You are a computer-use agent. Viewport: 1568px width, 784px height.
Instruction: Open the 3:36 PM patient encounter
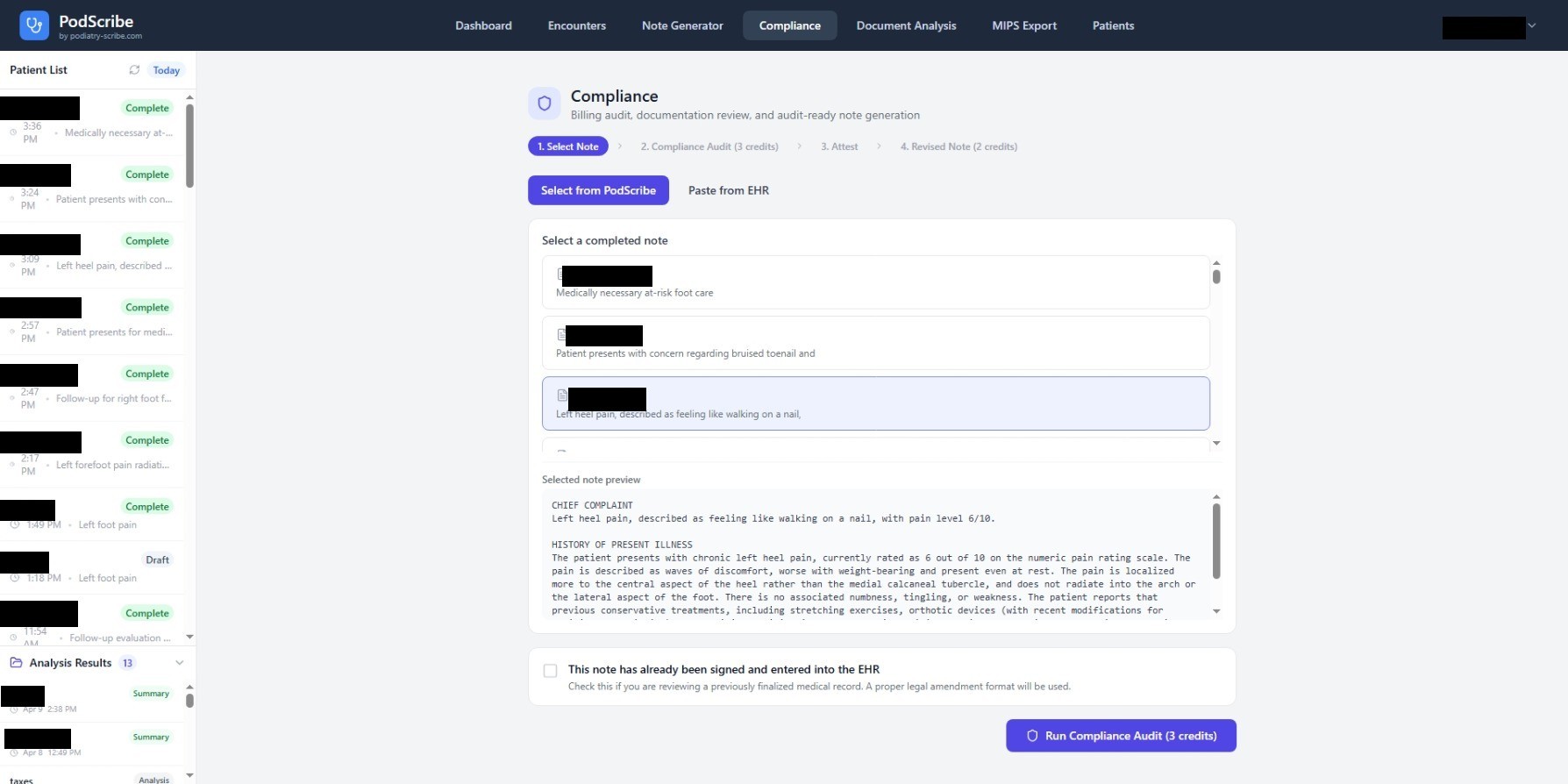click(92, 123)
